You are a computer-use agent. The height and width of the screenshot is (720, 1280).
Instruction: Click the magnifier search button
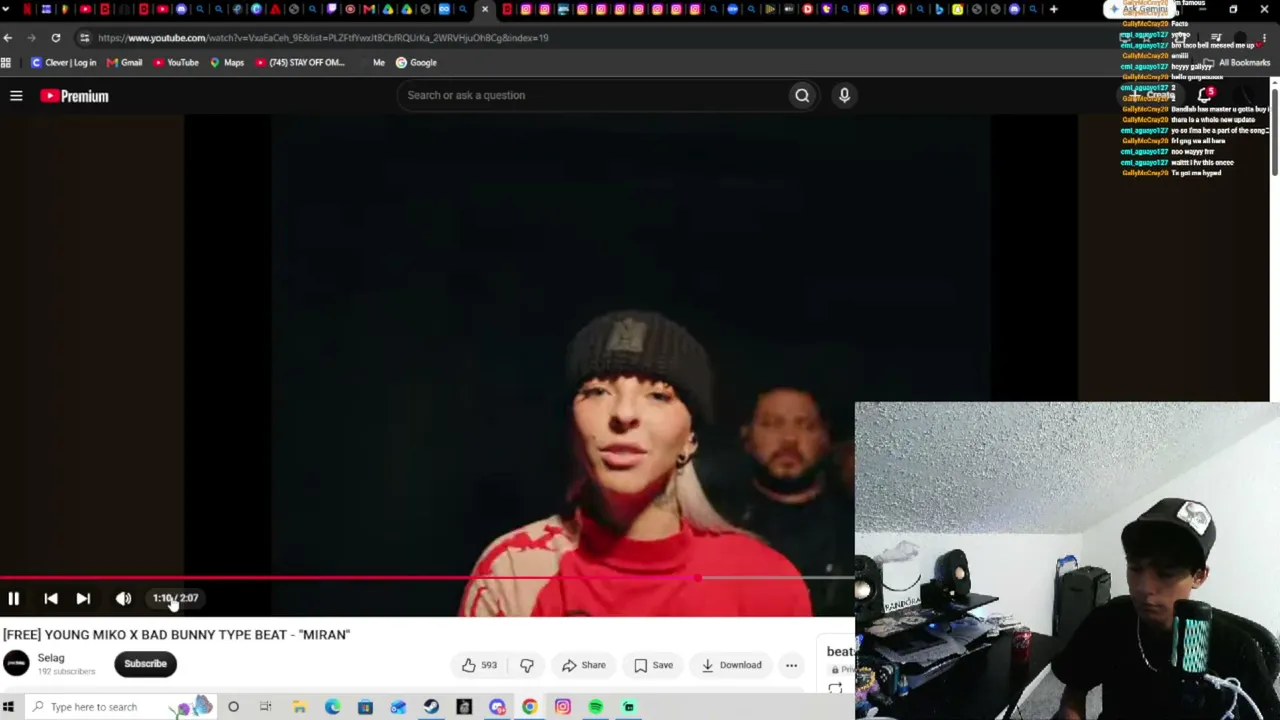coord(802,95)
